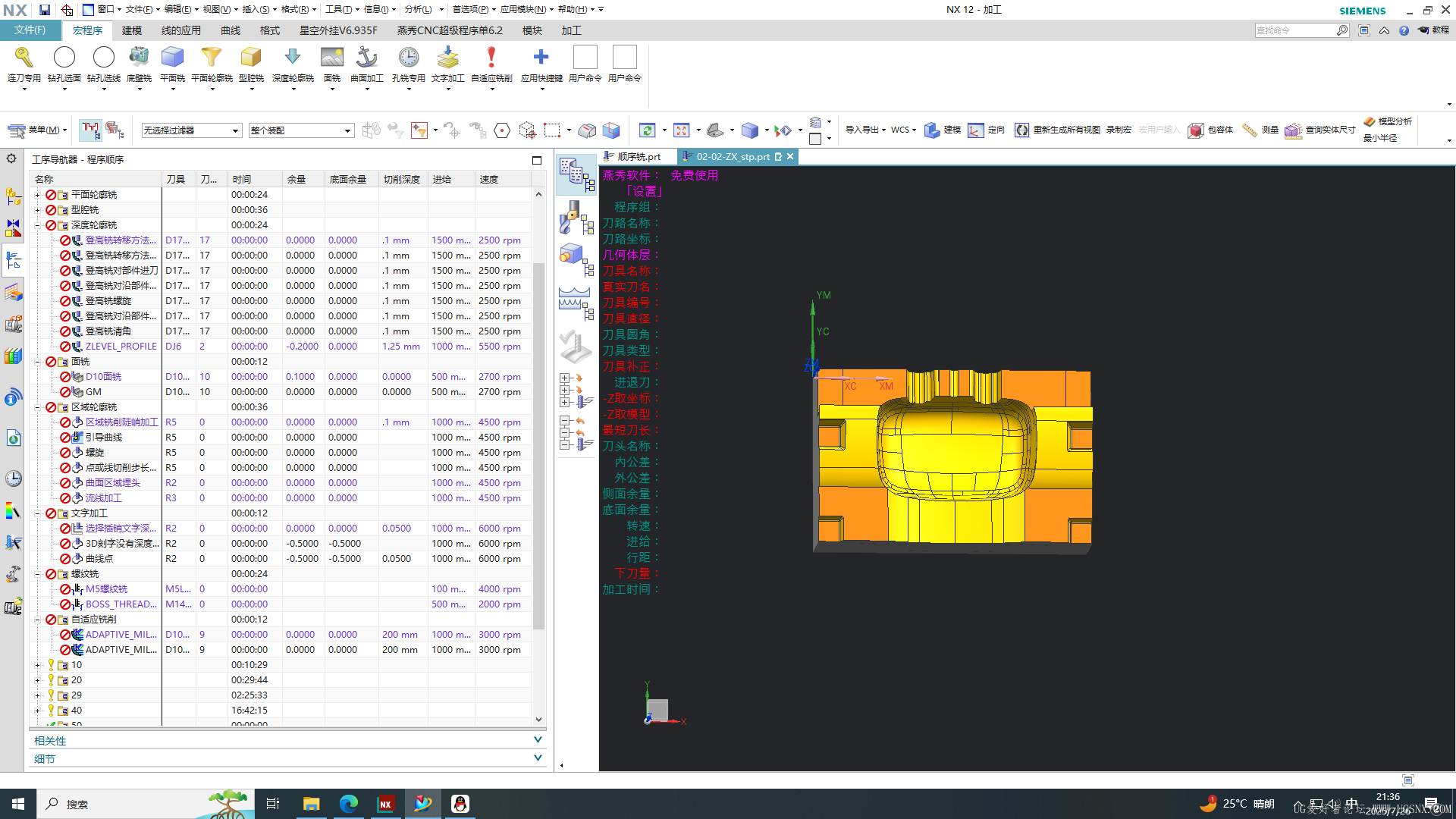This screenshot has height=819, width=1456.
Task: Open the 曲面加工 anchor tool
Action: [x=367, y=58]
